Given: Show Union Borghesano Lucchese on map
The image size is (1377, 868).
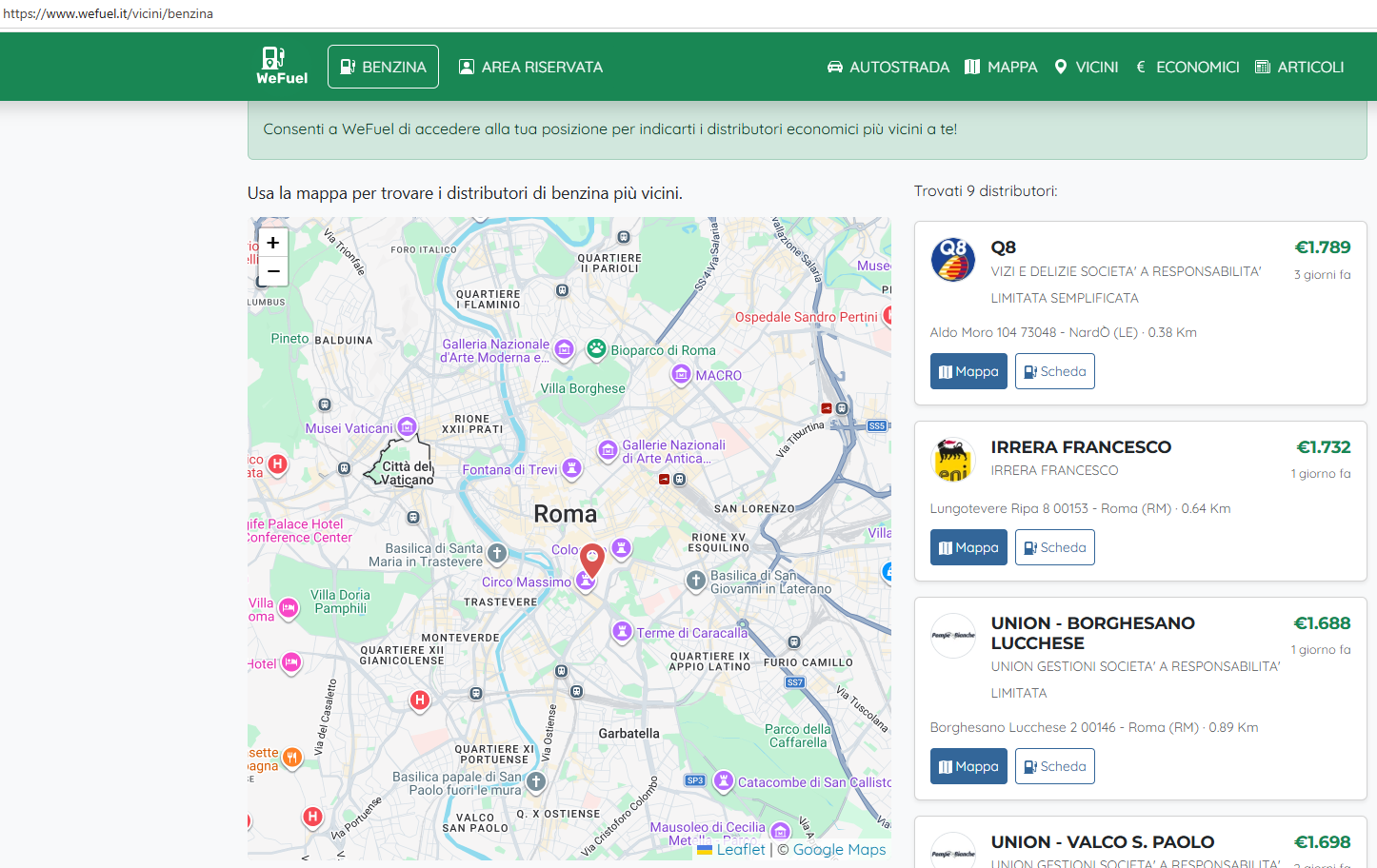Looking at the screenshot, I should (x=968, y=766).
